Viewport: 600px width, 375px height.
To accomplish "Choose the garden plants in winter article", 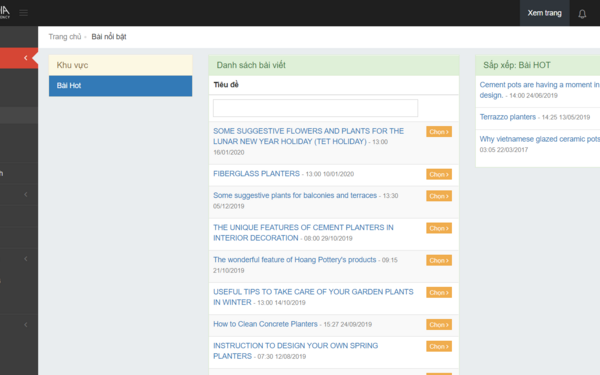I will (439, 292).
